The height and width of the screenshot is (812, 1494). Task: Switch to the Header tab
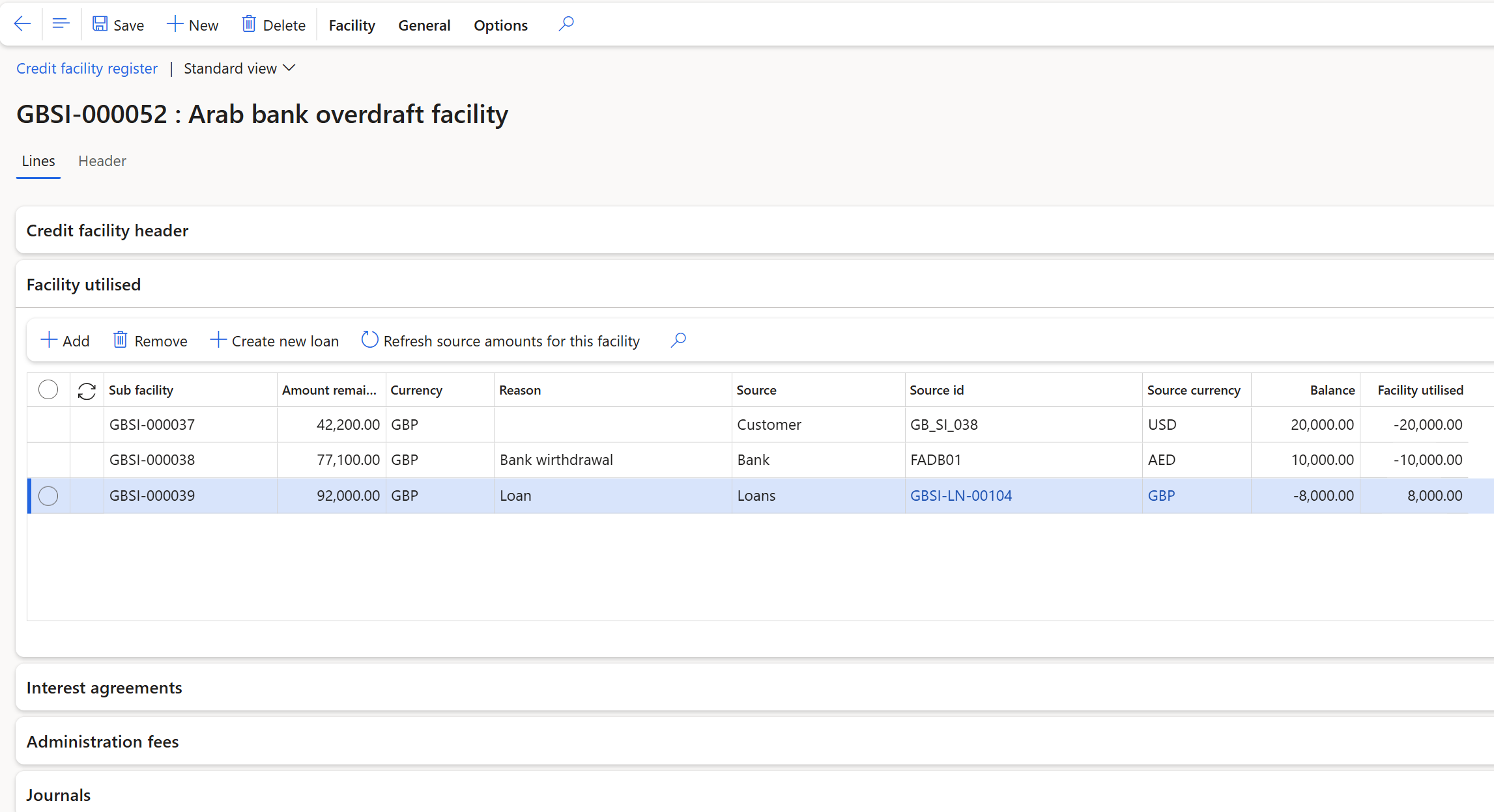click(x=102, y=161)
